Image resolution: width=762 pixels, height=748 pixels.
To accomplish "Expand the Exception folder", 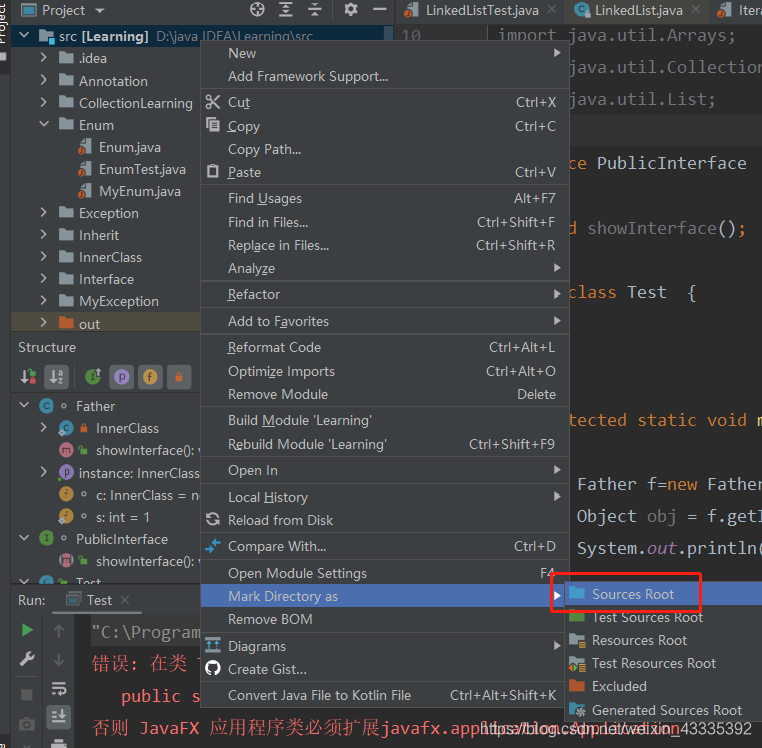I will [x=44, y=212].
